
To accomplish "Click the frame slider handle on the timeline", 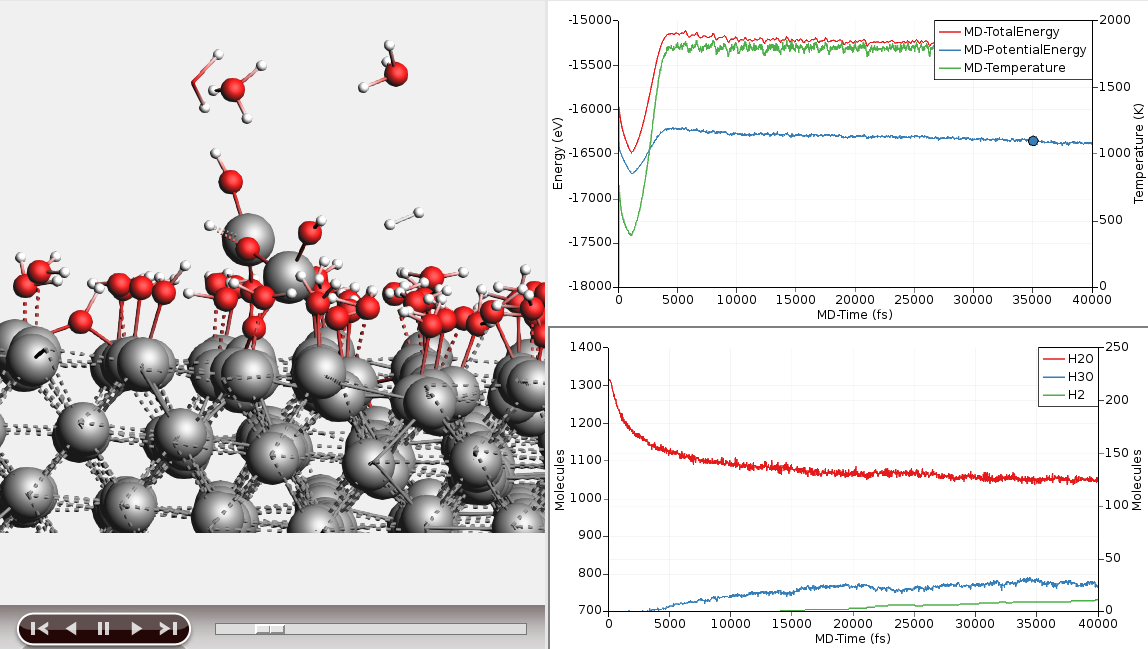I will pos(269,629).
